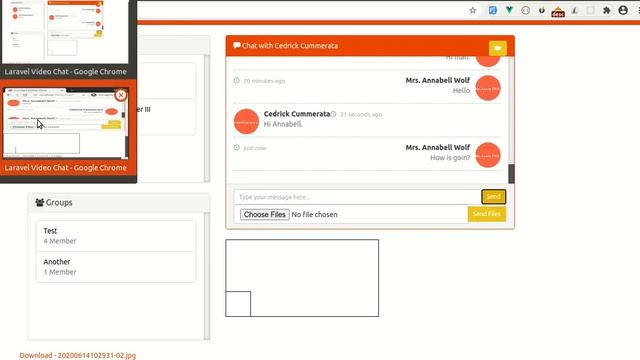
Task: Click the Send Files button
Action: click(x=487, y=214)
